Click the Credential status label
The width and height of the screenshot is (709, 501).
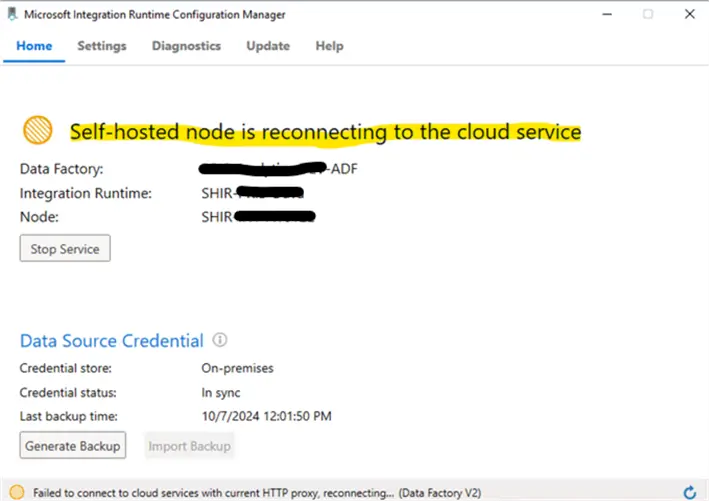(x=68, y=392)
